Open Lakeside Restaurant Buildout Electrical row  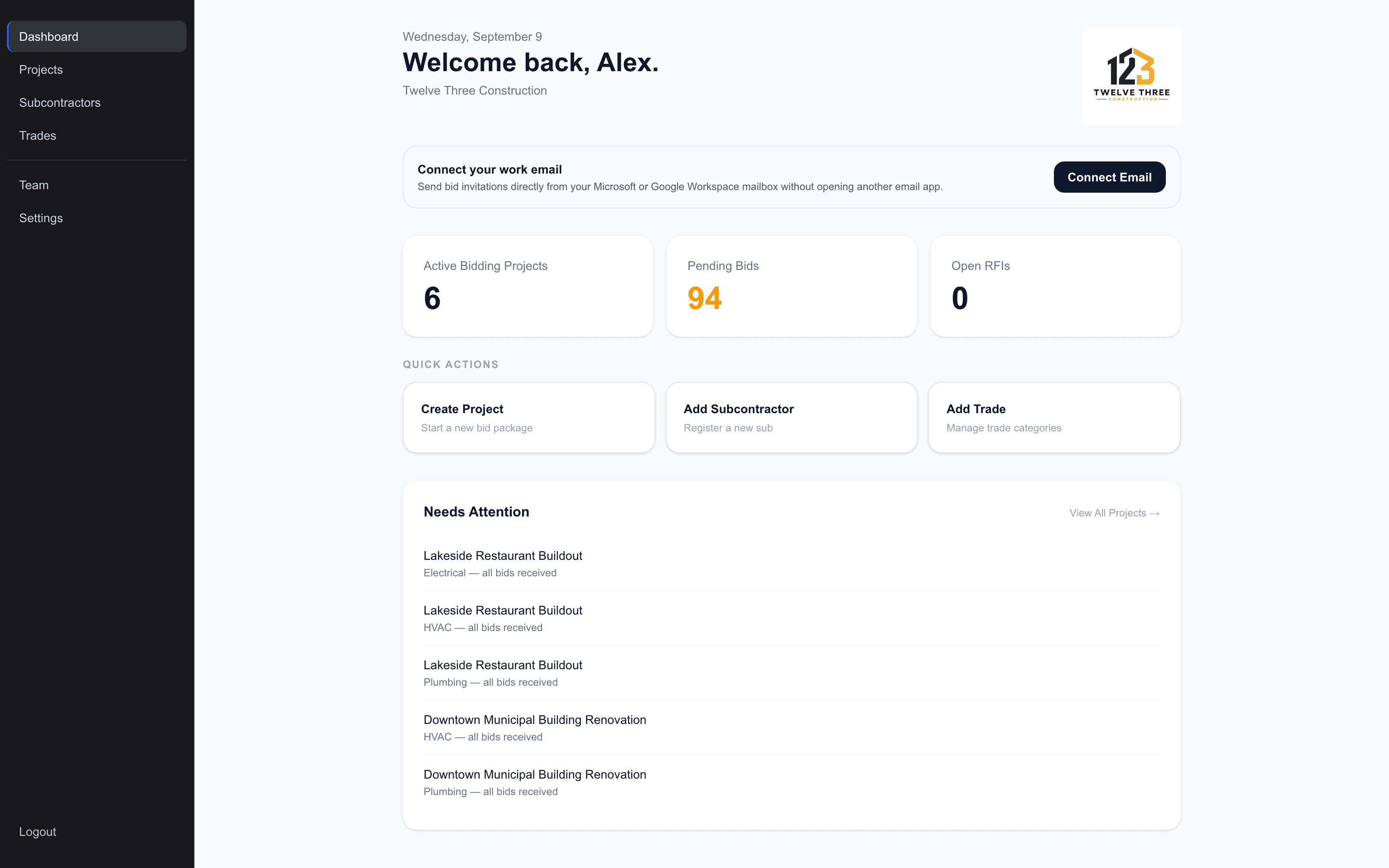(x=791, y=564)
